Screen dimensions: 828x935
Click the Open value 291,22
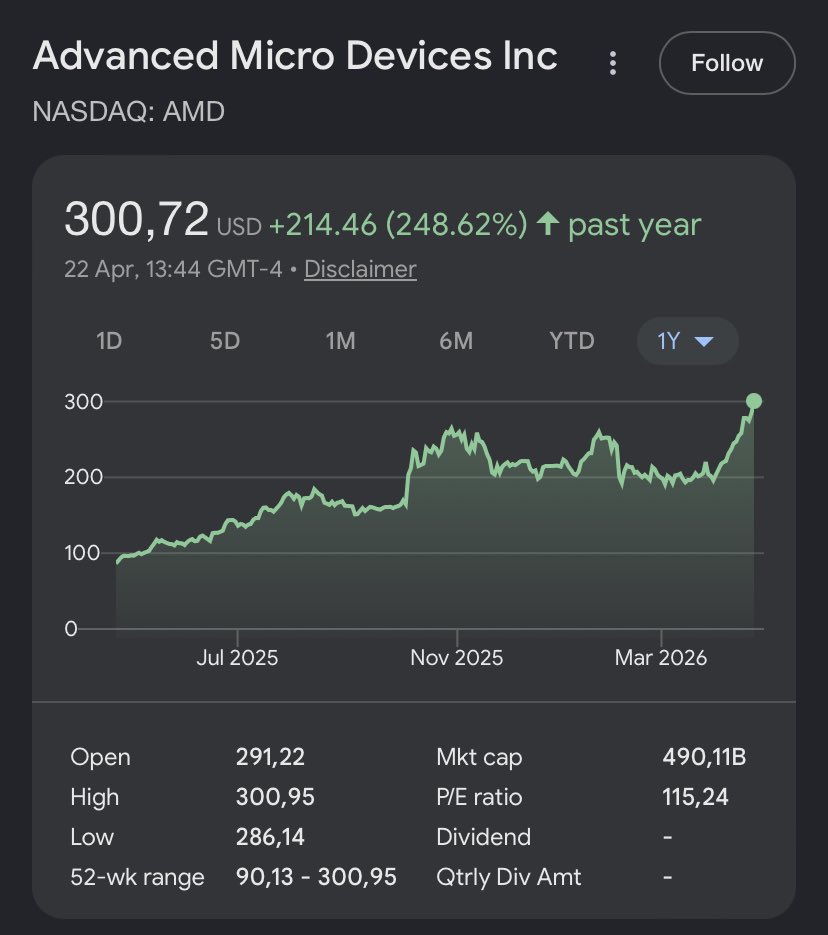click(270, 757)
